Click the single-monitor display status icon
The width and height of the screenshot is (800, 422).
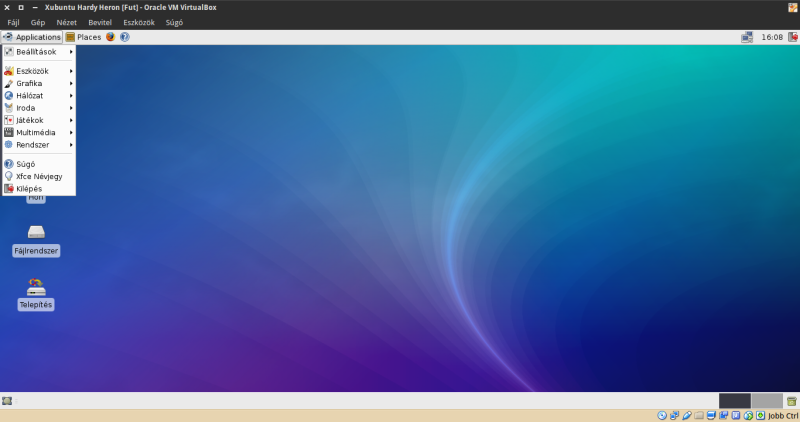coord(711,415)
